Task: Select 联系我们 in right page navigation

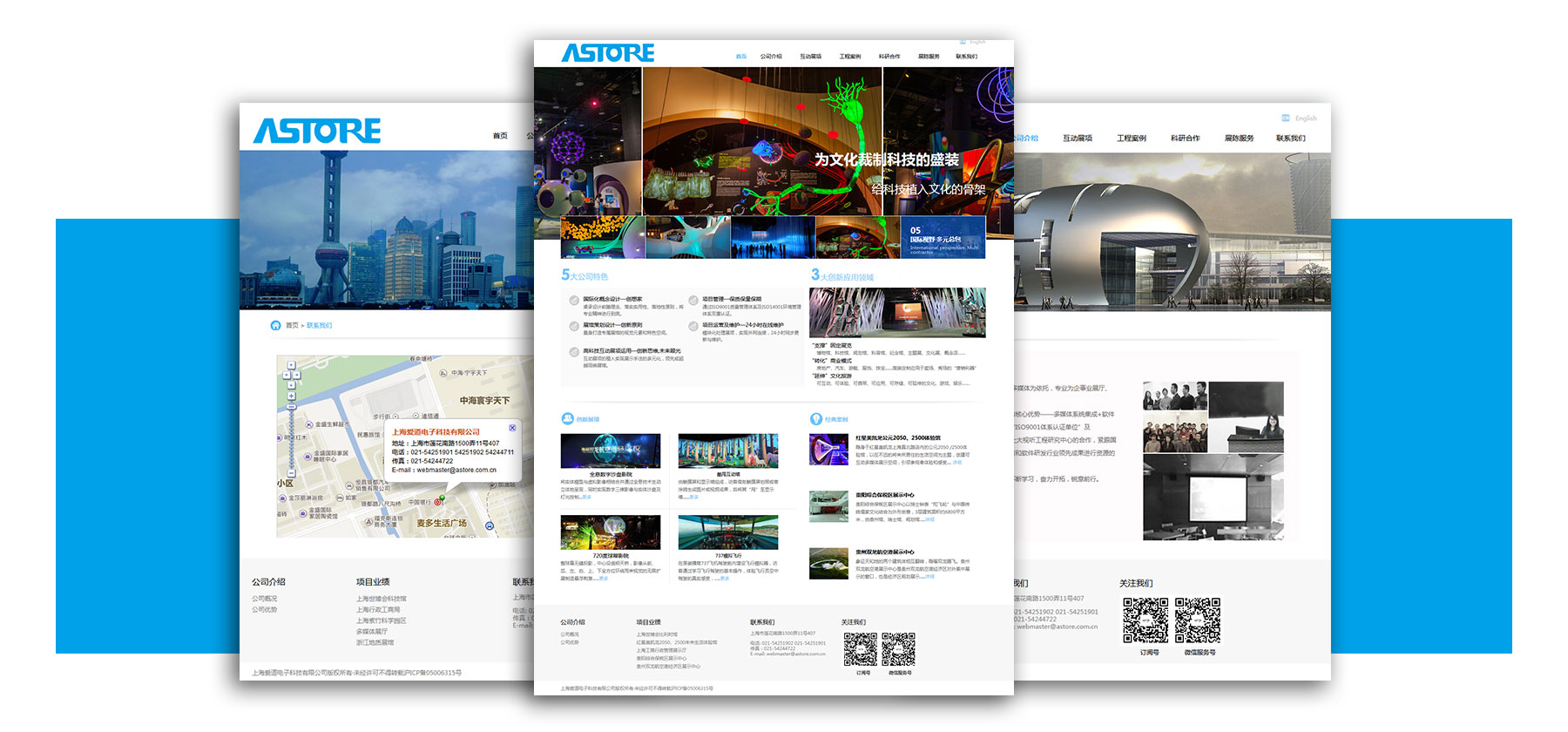Action: 1290,139
